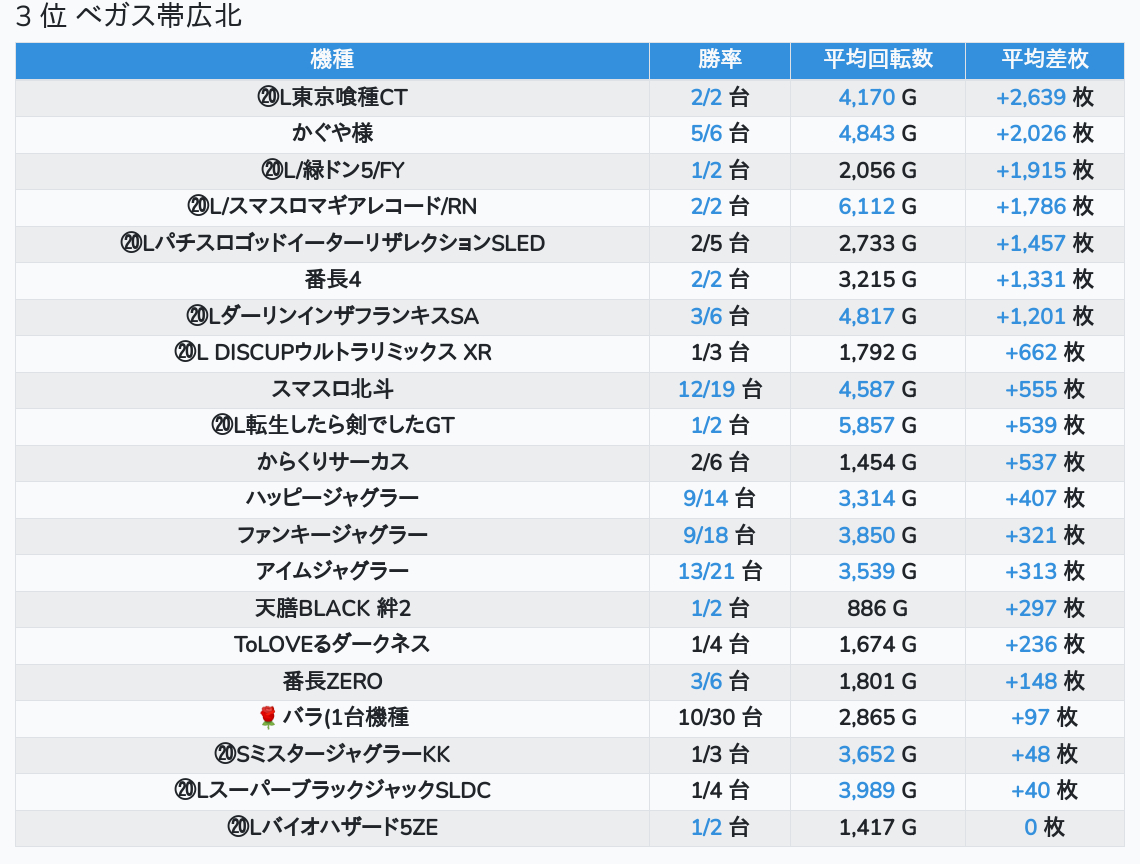Click the 886 G average spins value
The image size is (1140, 864).
(x=878, y=608)
